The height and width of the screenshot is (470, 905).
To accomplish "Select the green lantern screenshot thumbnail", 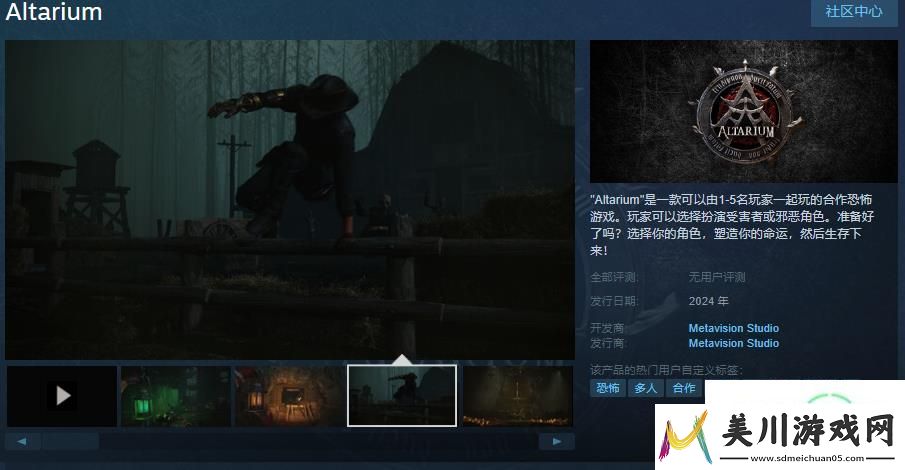I will (175, 396).
